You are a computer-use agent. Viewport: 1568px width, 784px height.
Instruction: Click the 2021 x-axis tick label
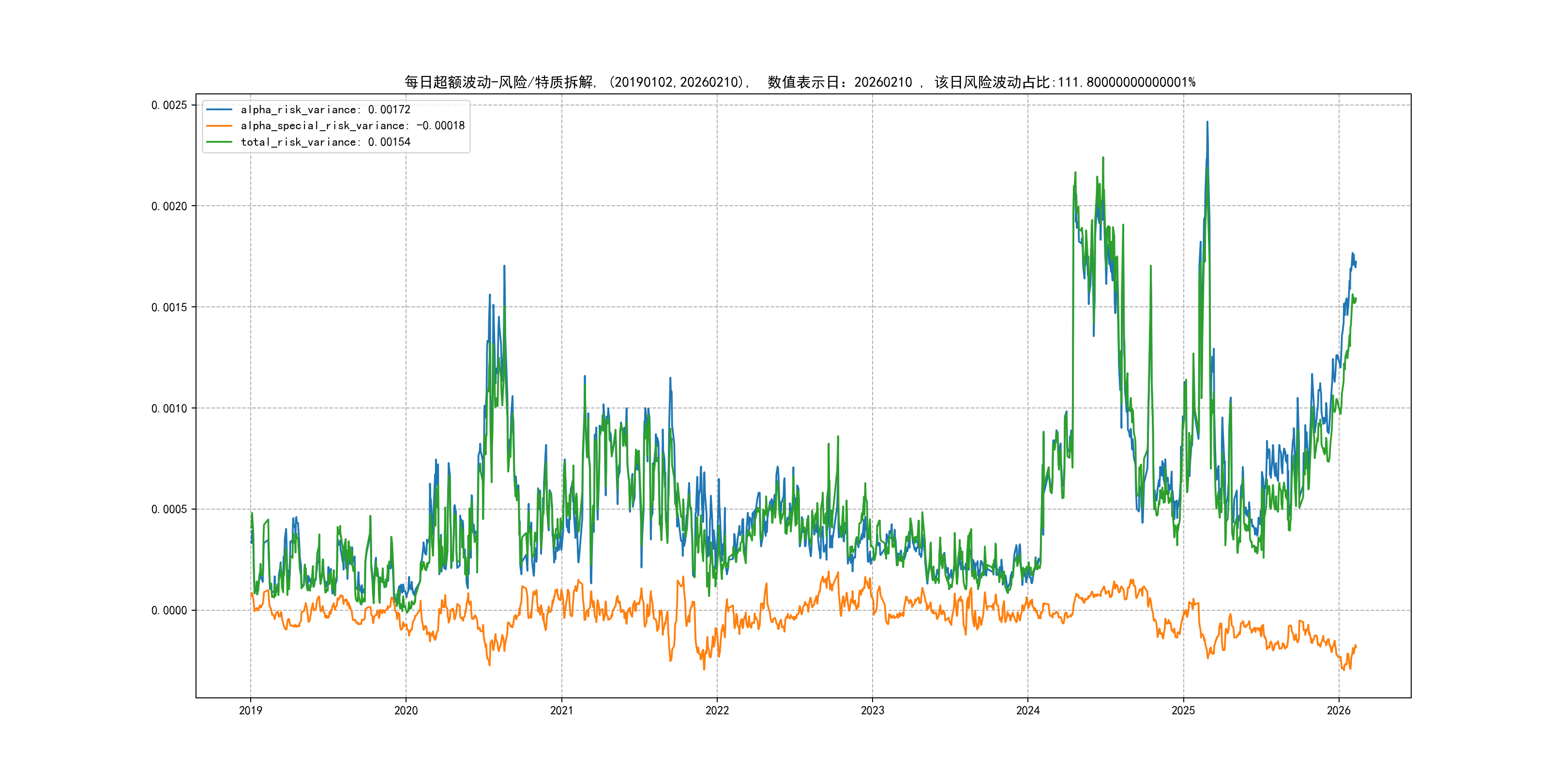click(x=561, y=710)
